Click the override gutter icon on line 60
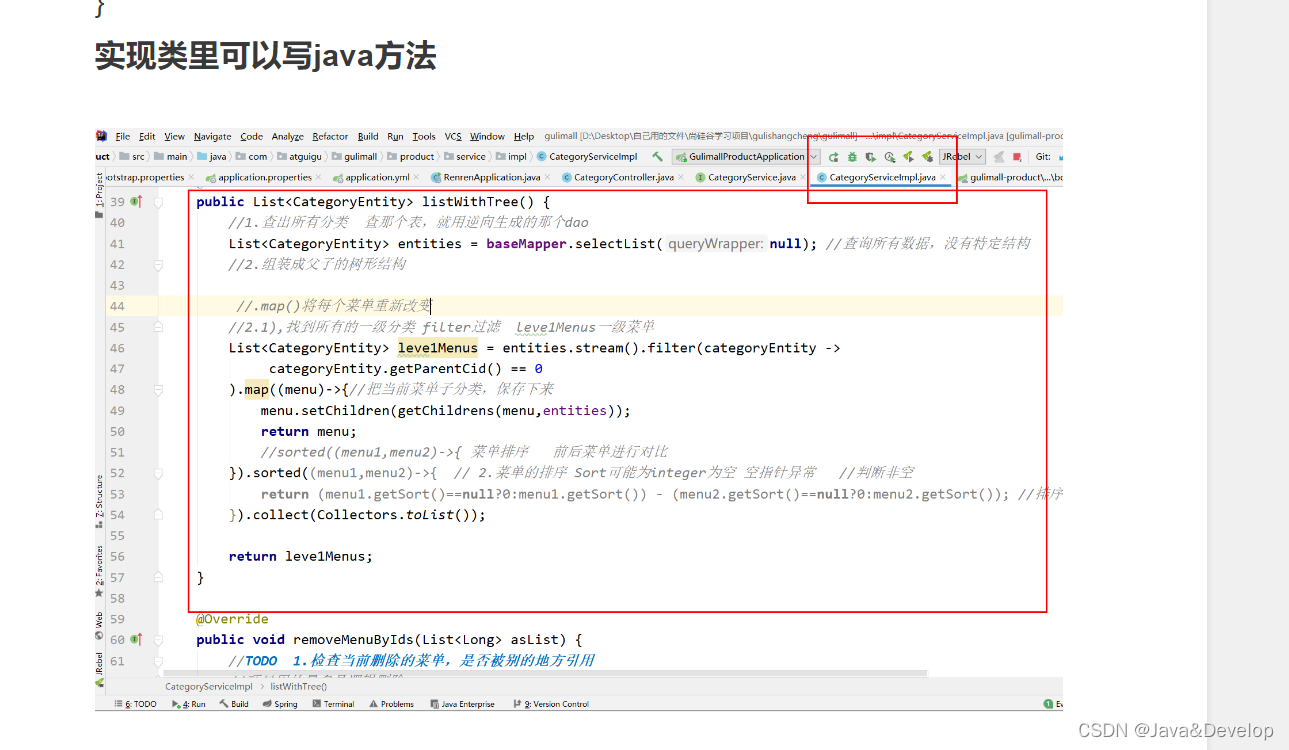Image resolution: width=1289 pixels, height=750 pixels. pyautogui.click(x=136, y=639)
